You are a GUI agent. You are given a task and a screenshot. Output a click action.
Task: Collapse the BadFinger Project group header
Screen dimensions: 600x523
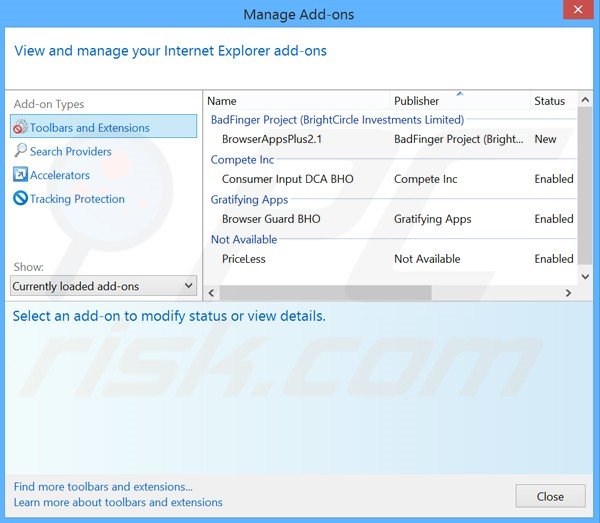(x=337, y=120)
